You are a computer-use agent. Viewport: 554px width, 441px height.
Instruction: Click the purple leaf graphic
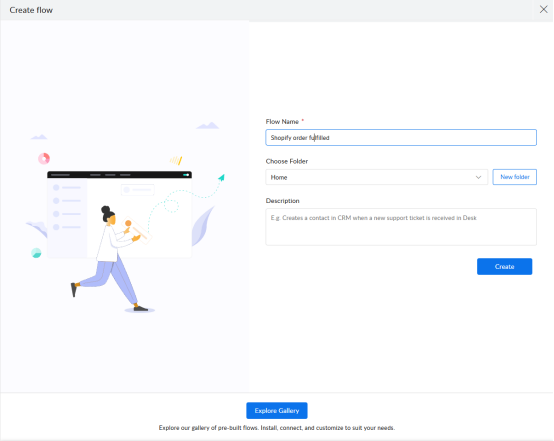(203, 227)
